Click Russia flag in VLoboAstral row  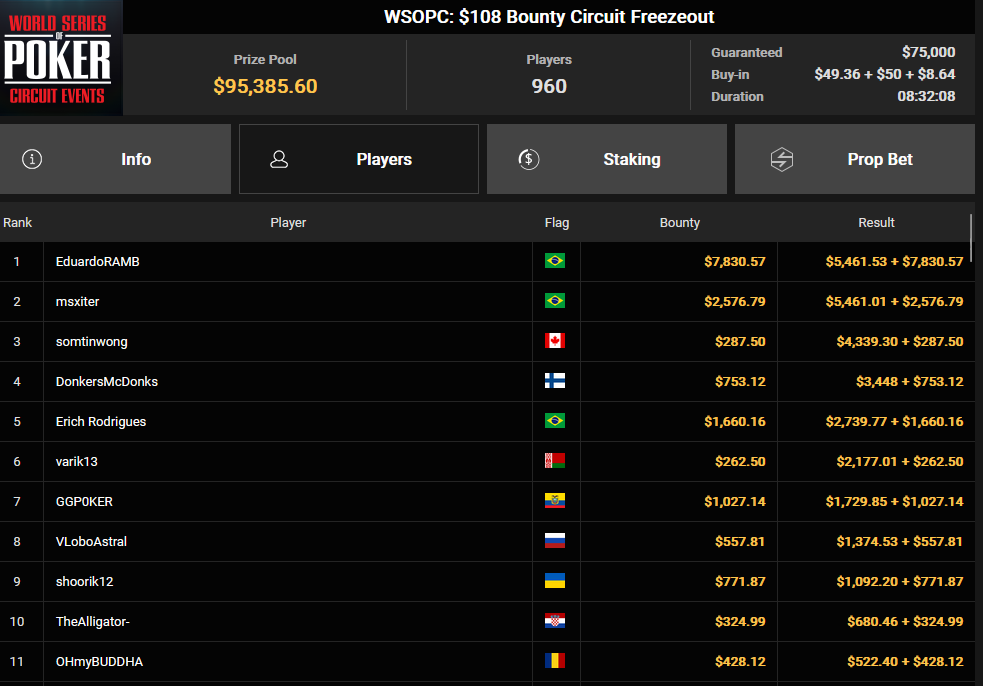555,541
